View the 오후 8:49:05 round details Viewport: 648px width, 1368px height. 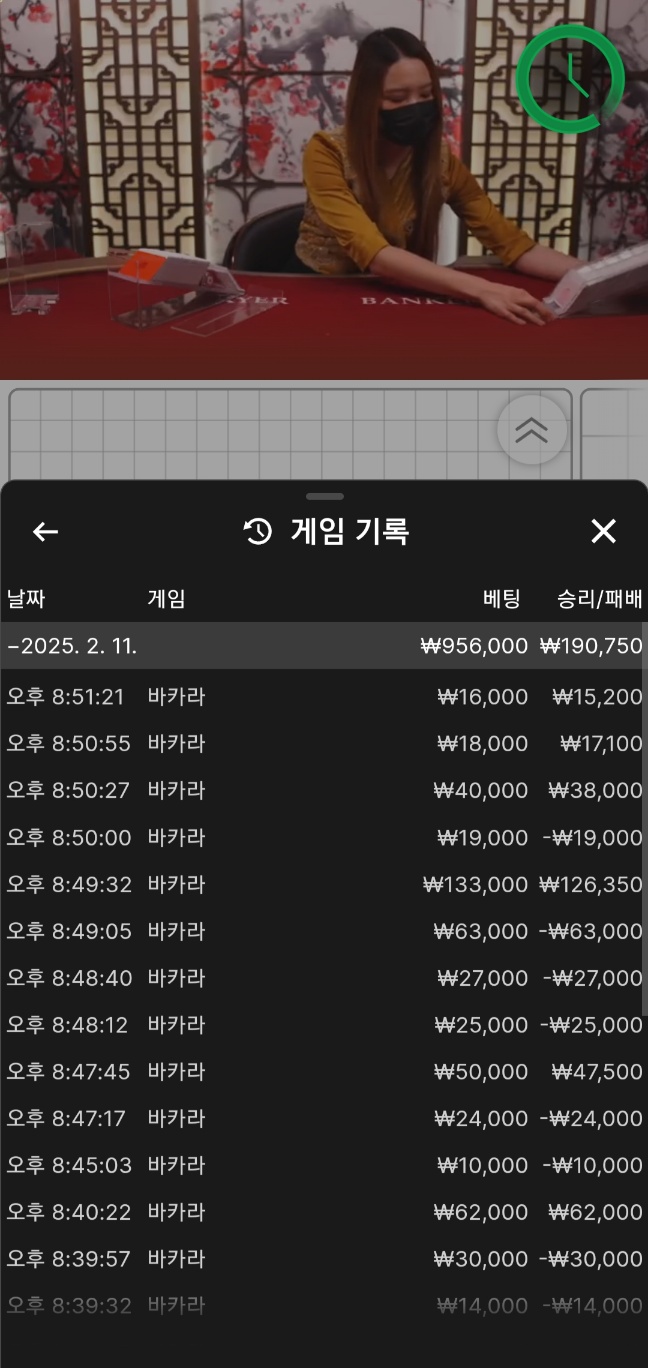click(x=324, y=932)
